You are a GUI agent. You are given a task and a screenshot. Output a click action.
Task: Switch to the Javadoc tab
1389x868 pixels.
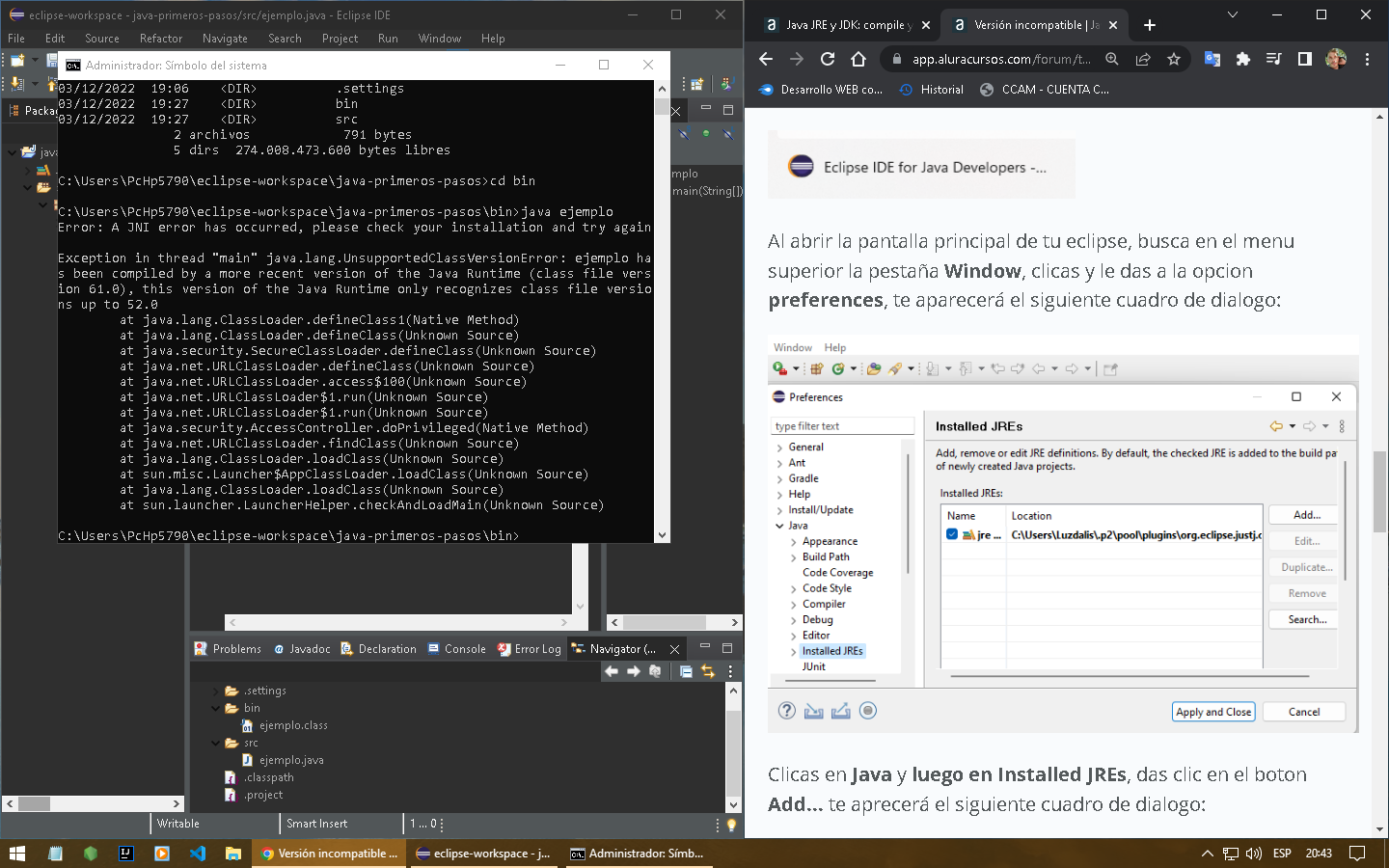(302, 649)
